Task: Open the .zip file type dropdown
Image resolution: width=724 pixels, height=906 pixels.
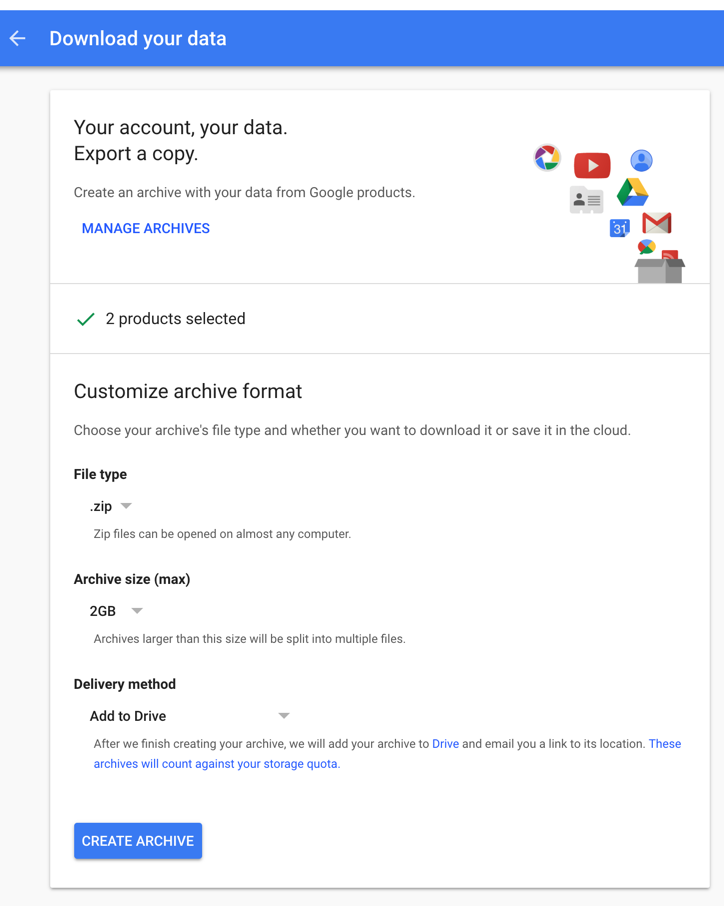Action: tap(110, 507)
